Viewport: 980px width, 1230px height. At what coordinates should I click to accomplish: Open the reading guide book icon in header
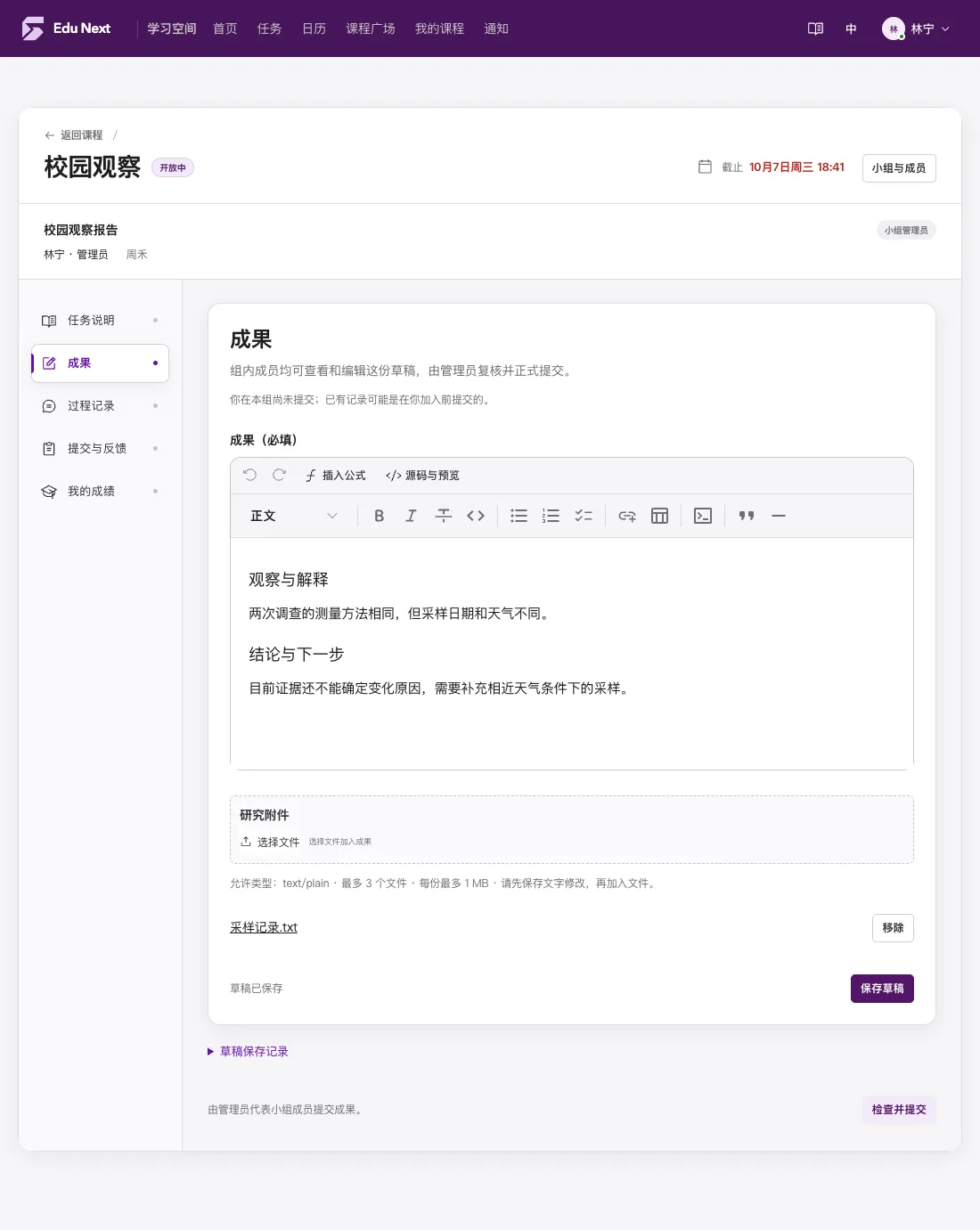pyautogui.click(x=815, y=29)
